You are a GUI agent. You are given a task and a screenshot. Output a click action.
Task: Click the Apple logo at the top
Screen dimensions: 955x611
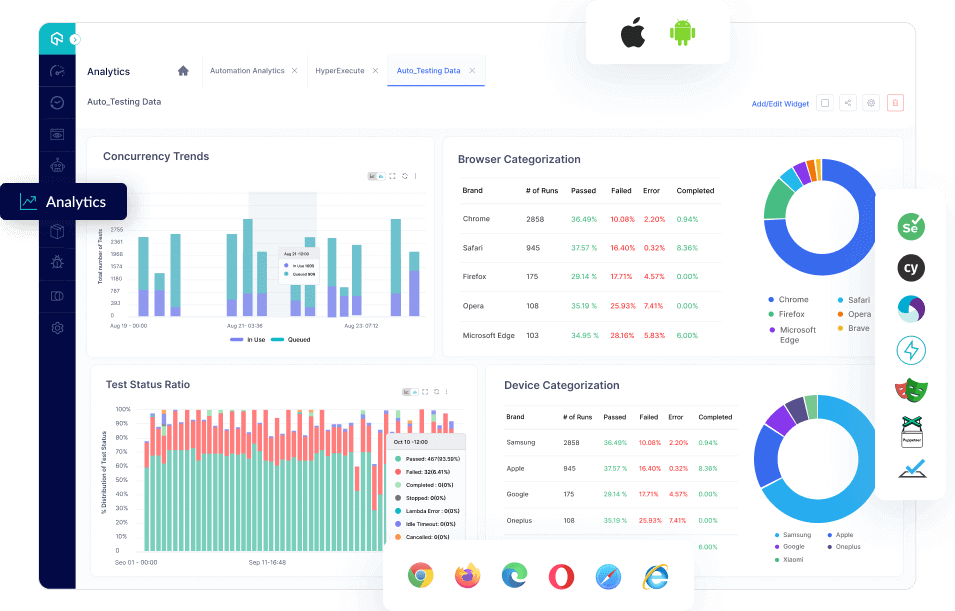(632, 32)
